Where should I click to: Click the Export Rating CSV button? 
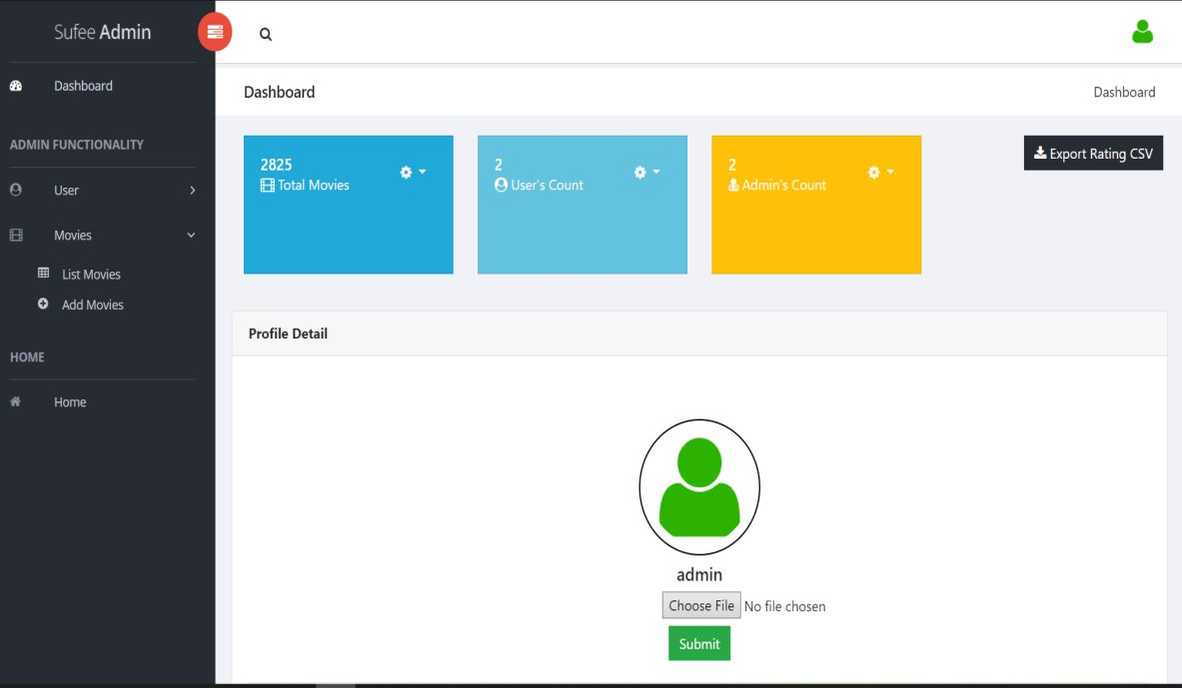pyautogui.click(x=1093, y=153)
